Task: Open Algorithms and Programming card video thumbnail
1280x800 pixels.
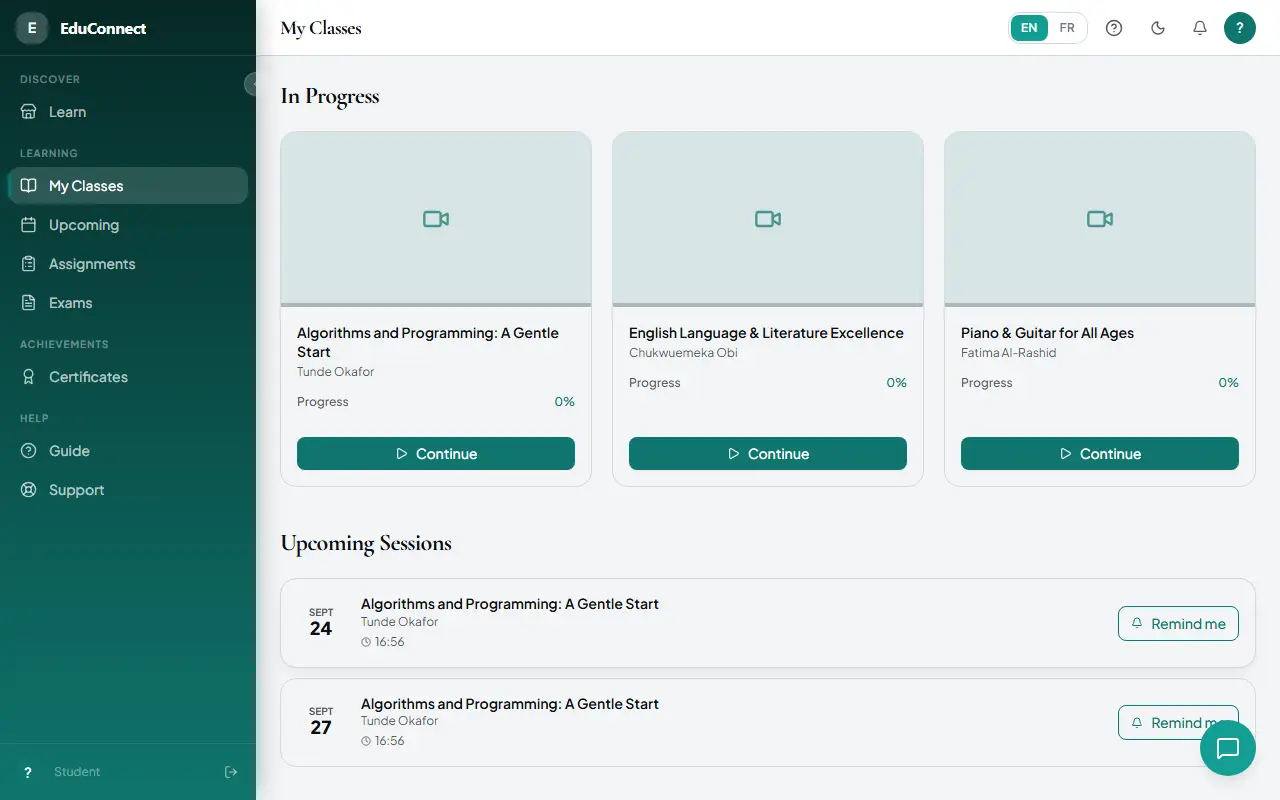Action: [x=436, y=218]
